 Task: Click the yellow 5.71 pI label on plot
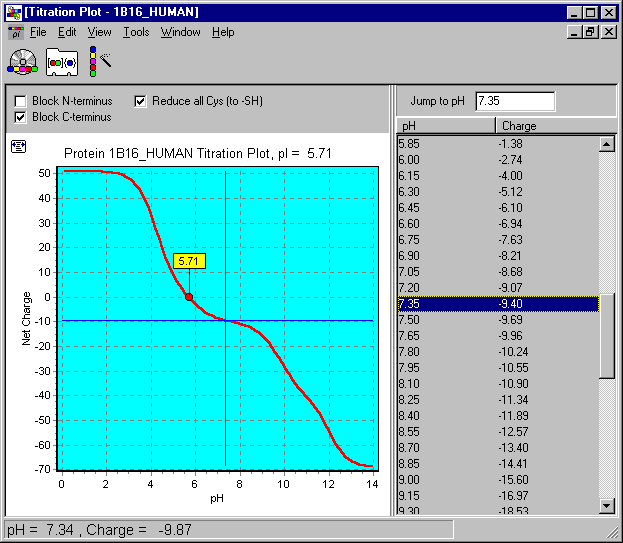(189, 261)
